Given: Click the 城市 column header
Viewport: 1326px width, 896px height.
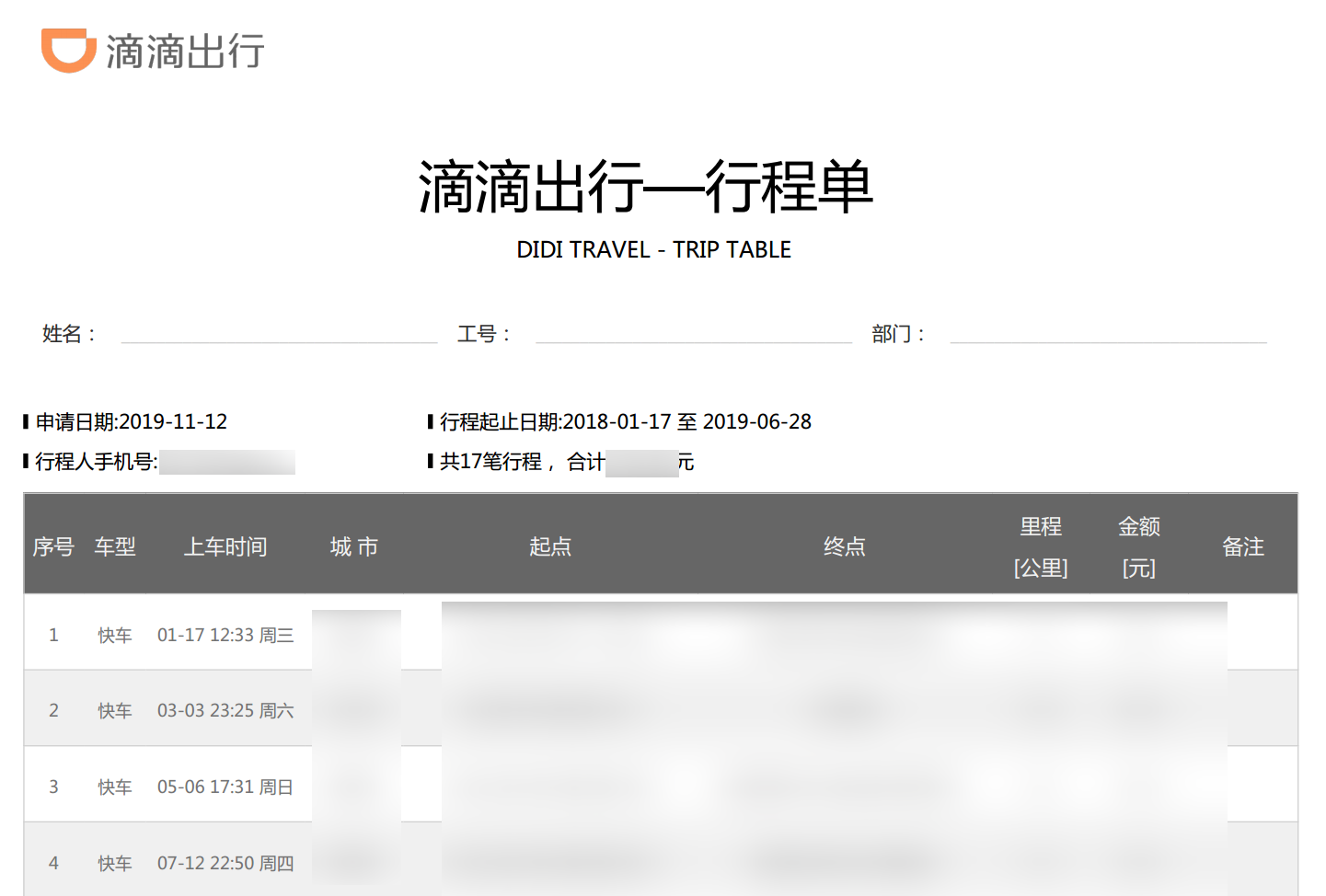Looking at the screenshot, I should pyautogui.click(x=354, y=547).
